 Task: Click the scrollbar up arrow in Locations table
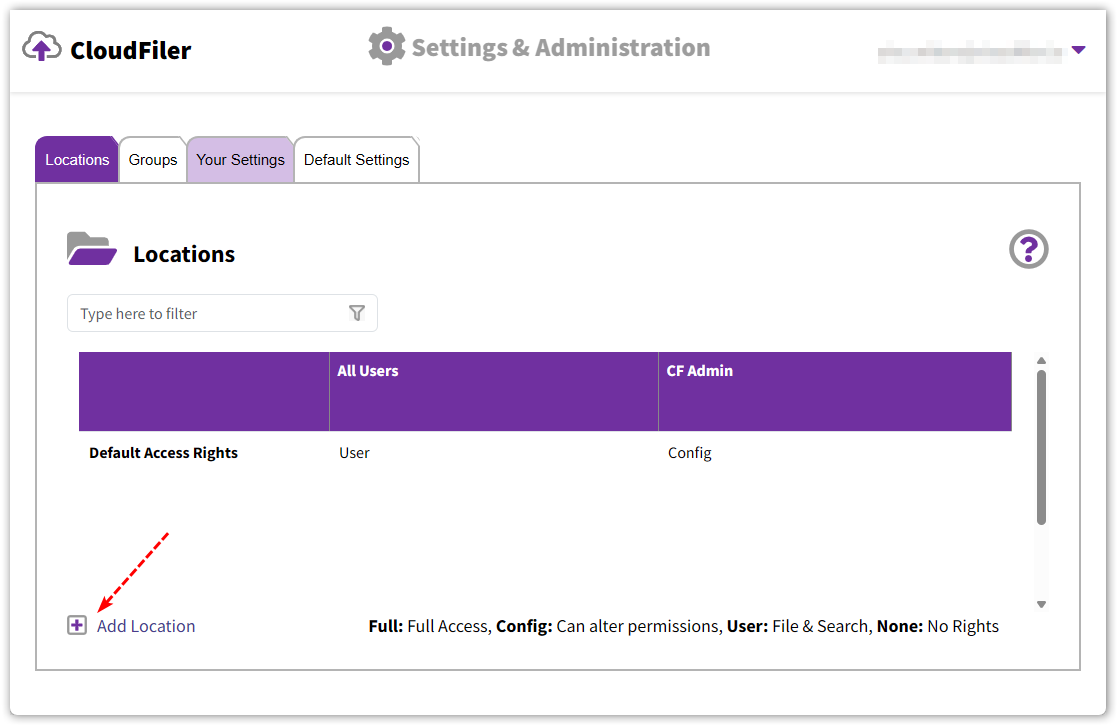coord(1041,361)
